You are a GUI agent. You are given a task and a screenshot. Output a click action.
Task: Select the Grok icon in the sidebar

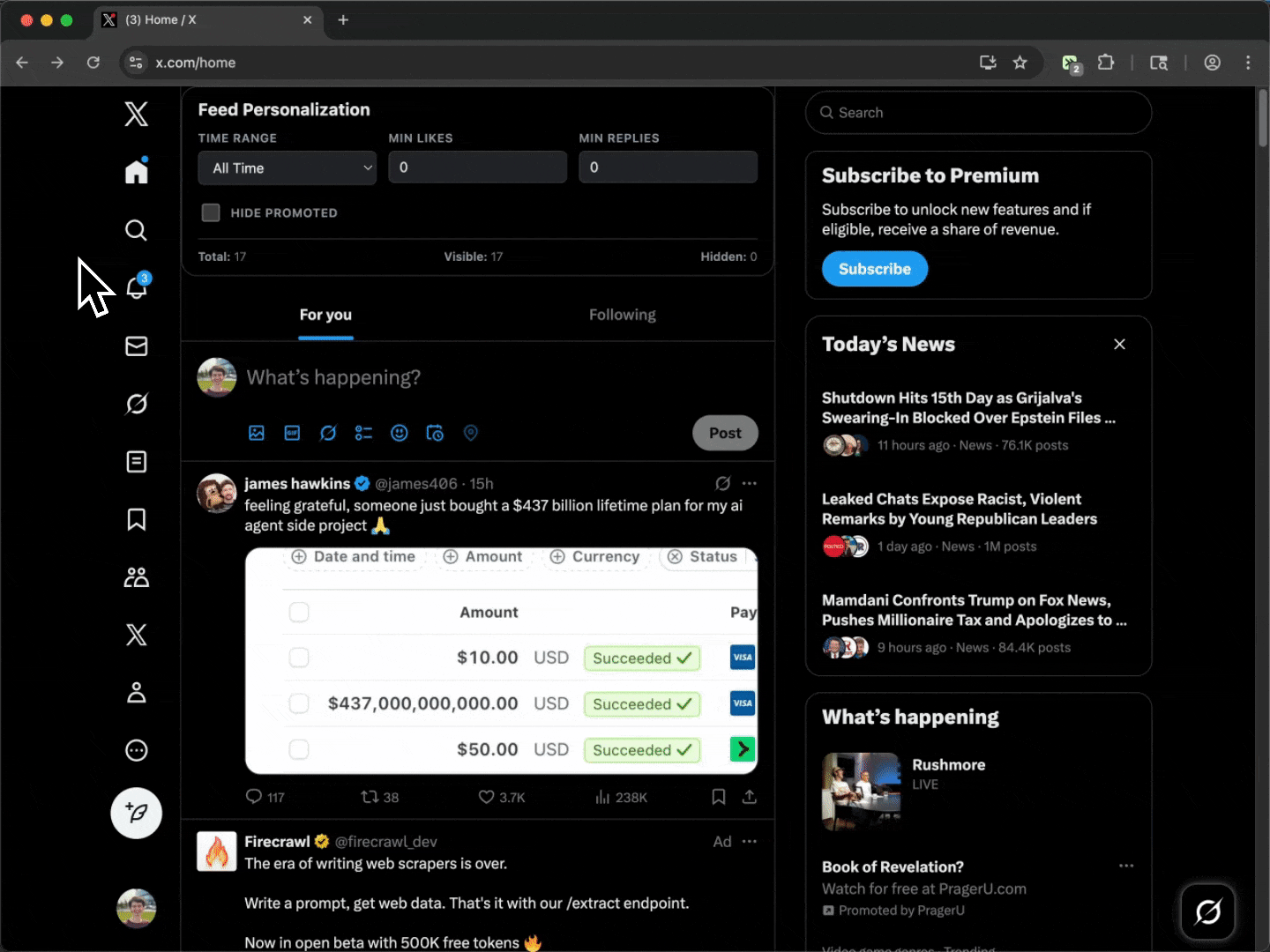tap(137, 404)
